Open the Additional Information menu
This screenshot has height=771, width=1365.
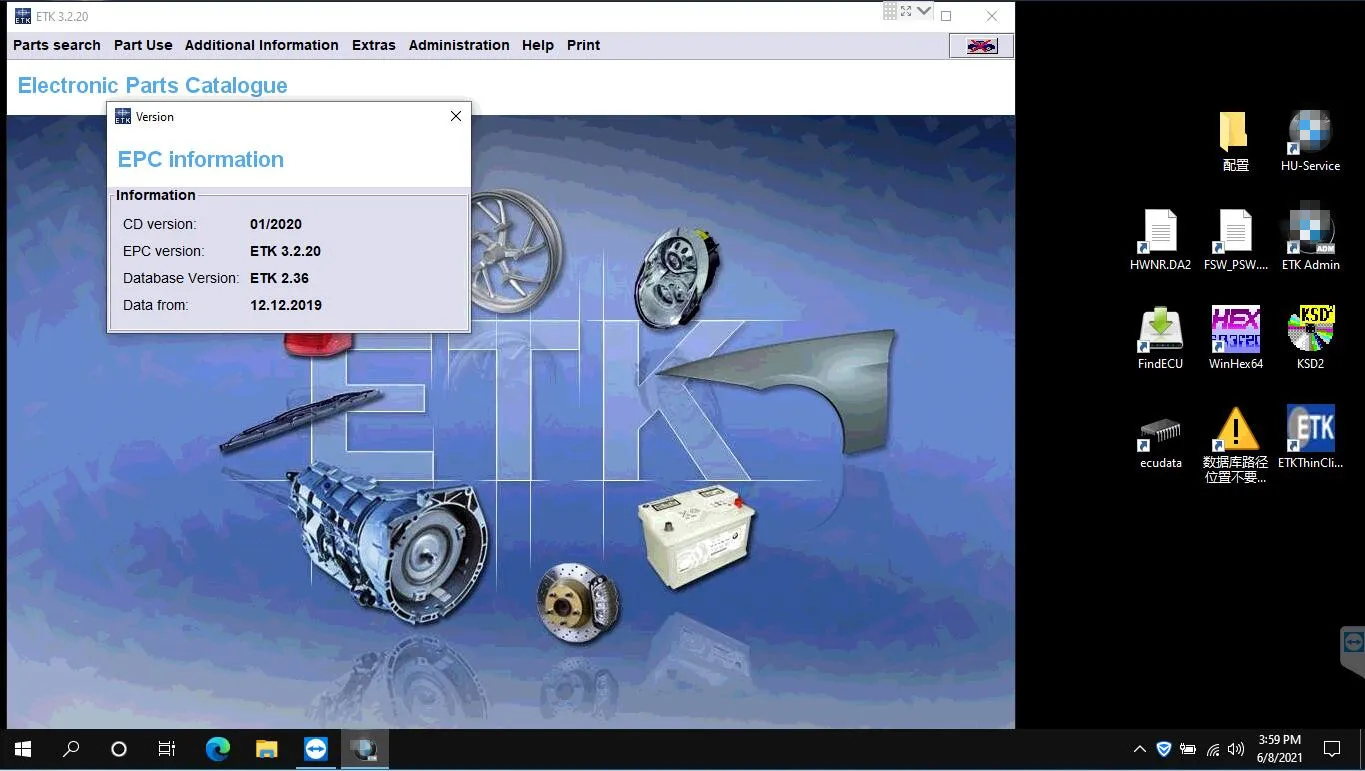point(262,45)
